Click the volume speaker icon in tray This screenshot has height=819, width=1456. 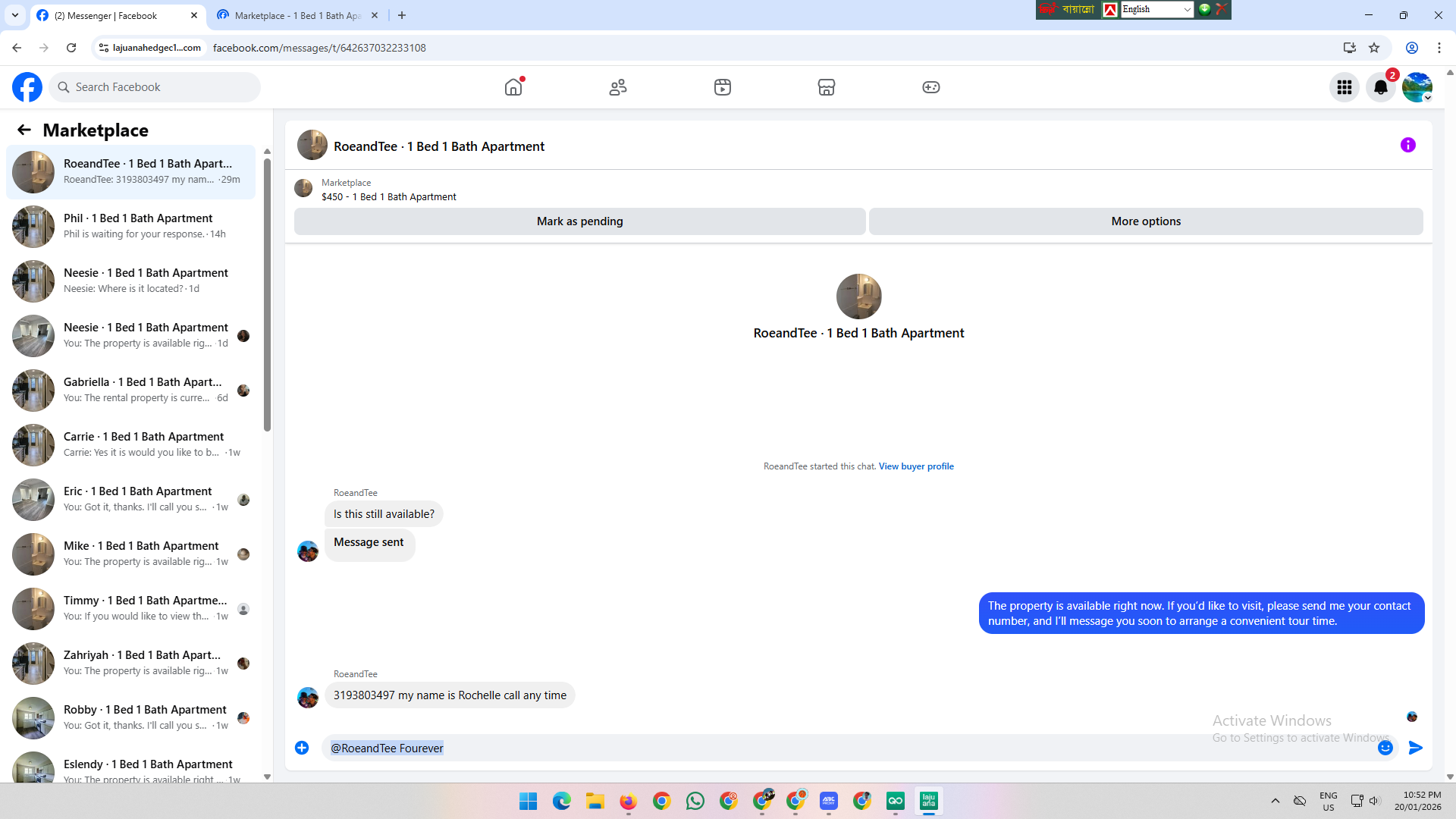click(1374, 801)
